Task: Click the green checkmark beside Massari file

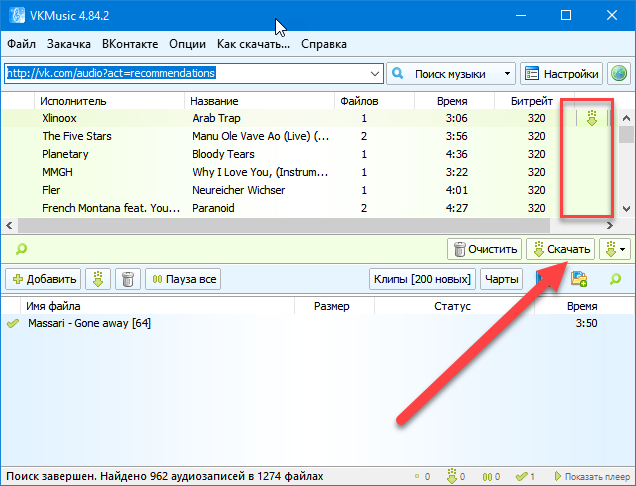Action: point(13,323)
